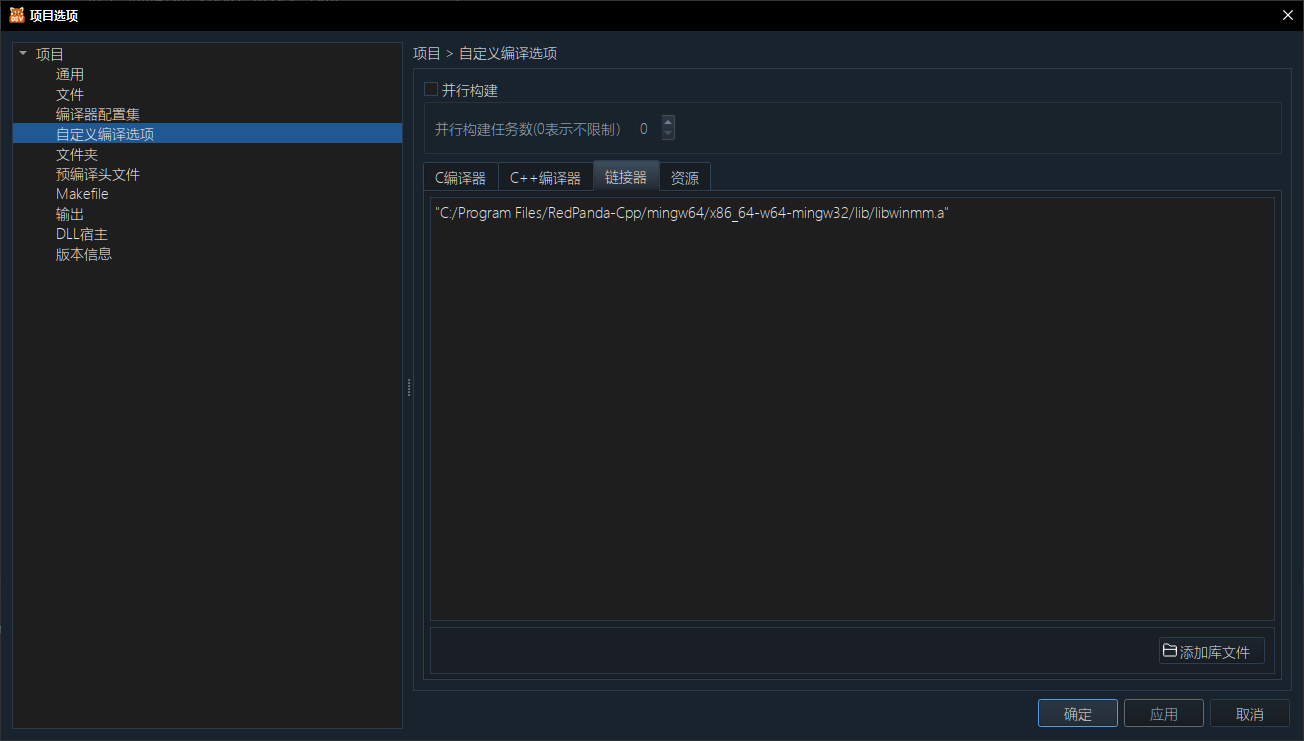Open the Makefile settings page
The image size is (1304, 741).
click(82, 194)
